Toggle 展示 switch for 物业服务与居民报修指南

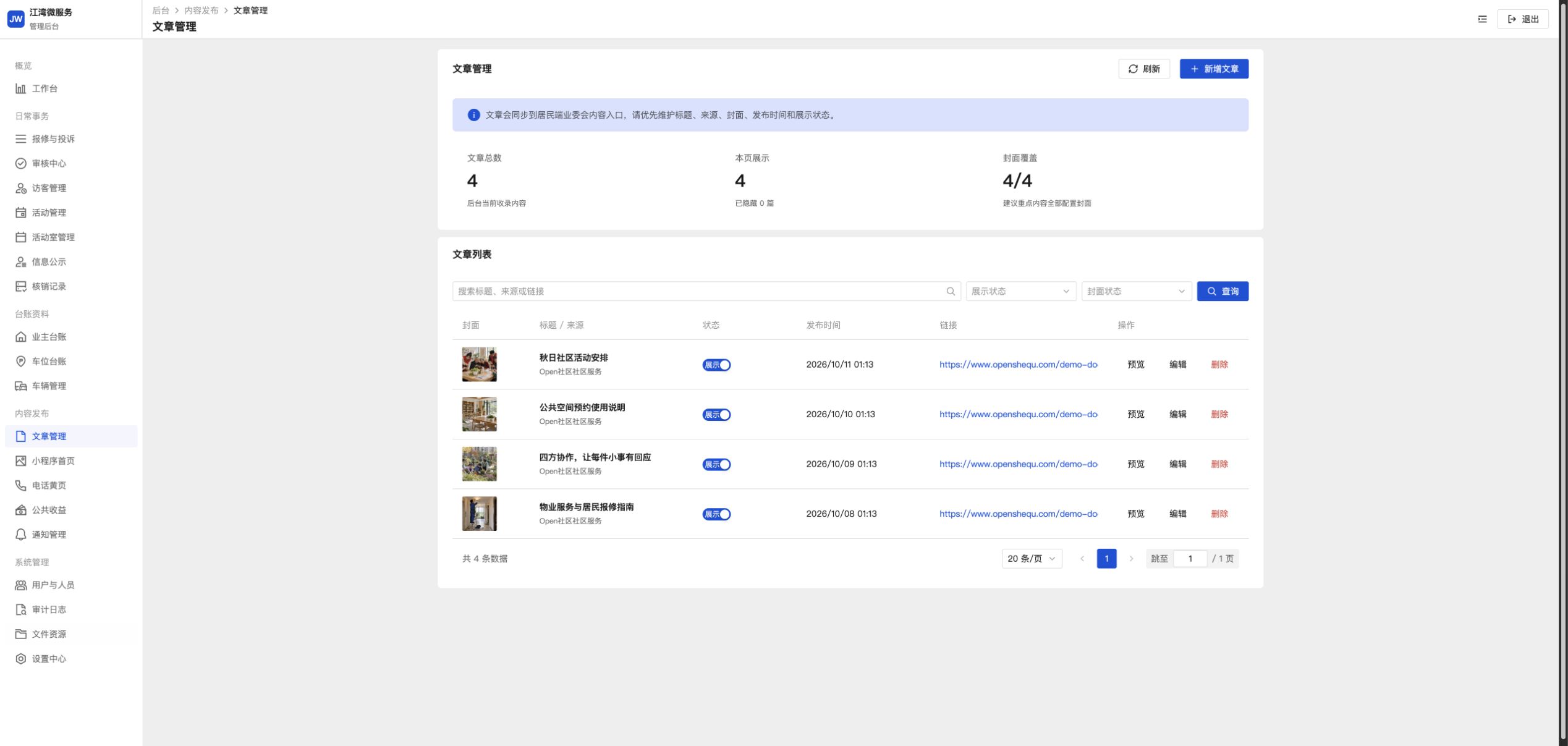click(x=716, y=514)
